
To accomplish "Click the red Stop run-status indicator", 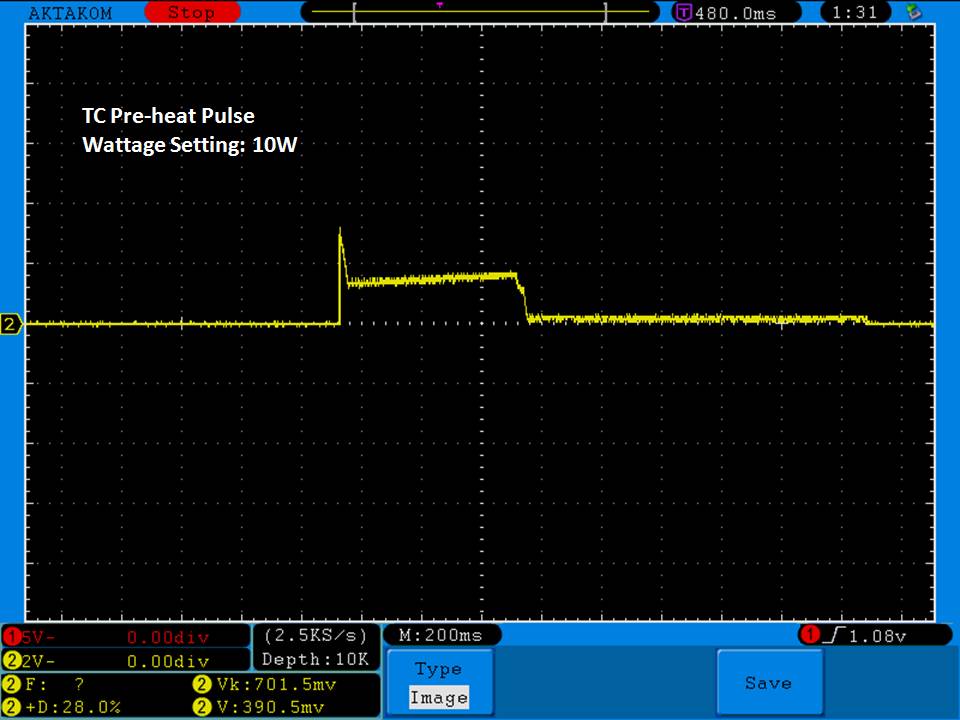I will pyautogui.click(x=190, y=13).
